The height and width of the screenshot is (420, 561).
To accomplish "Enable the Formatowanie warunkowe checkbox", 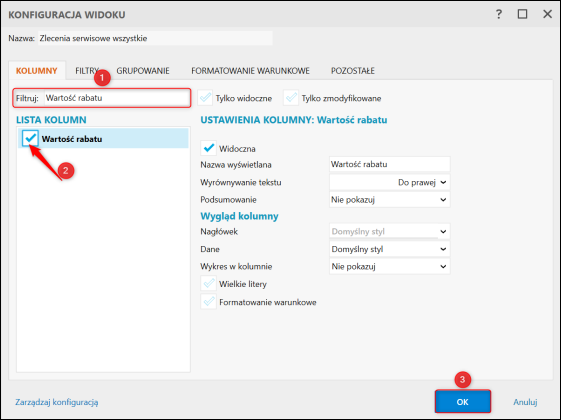I will (x=208, y=302).
